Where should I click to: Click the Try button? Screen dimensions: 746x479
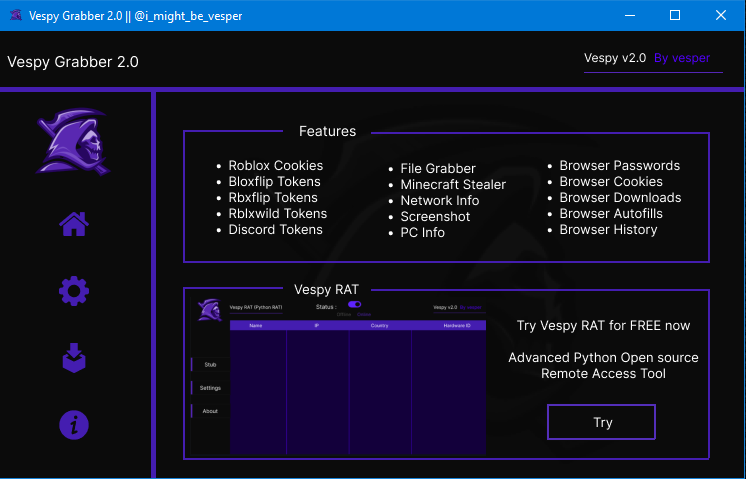point(601,422)
